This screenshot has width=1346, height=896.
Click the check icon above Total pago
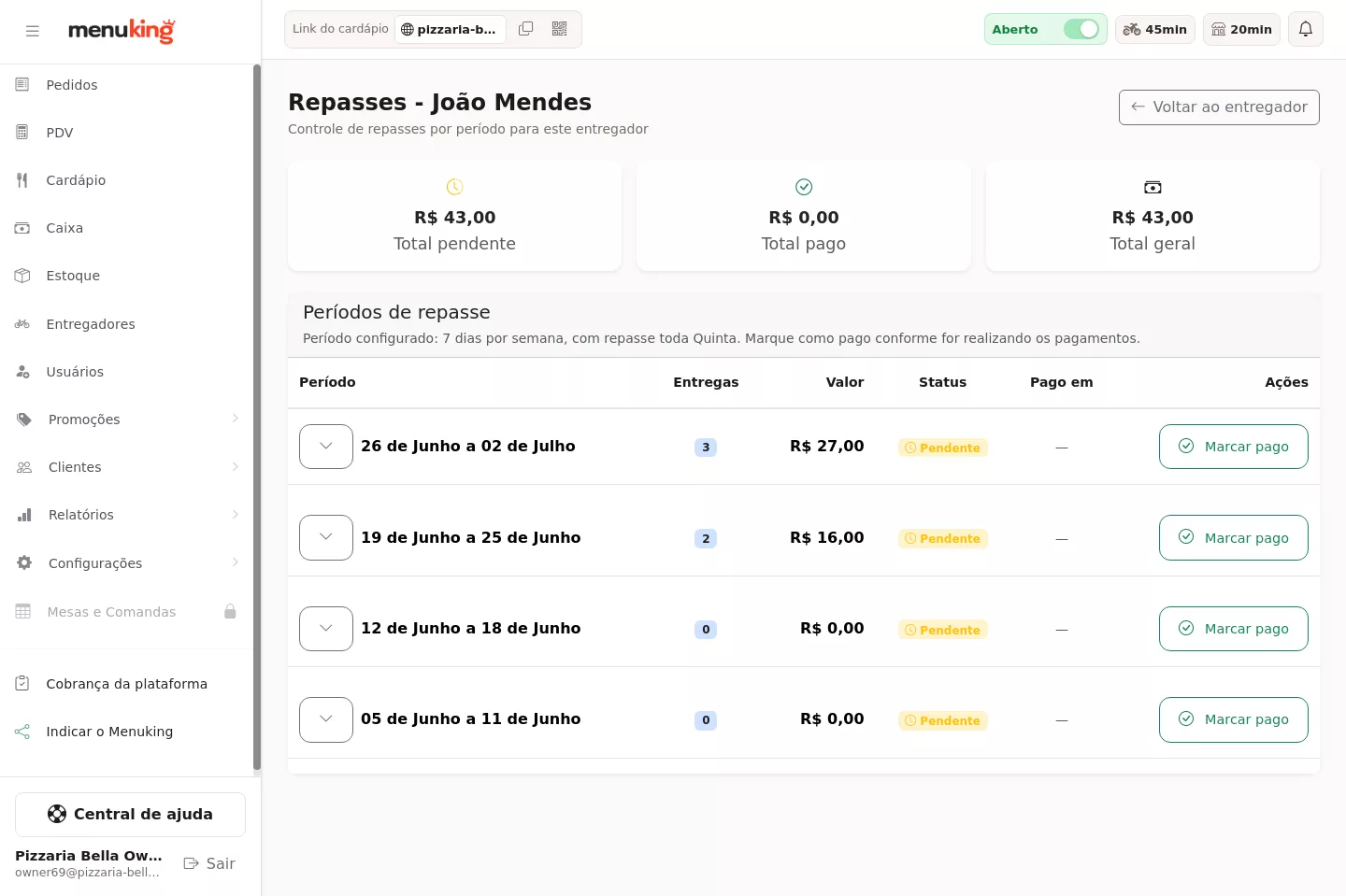(804, 187)
